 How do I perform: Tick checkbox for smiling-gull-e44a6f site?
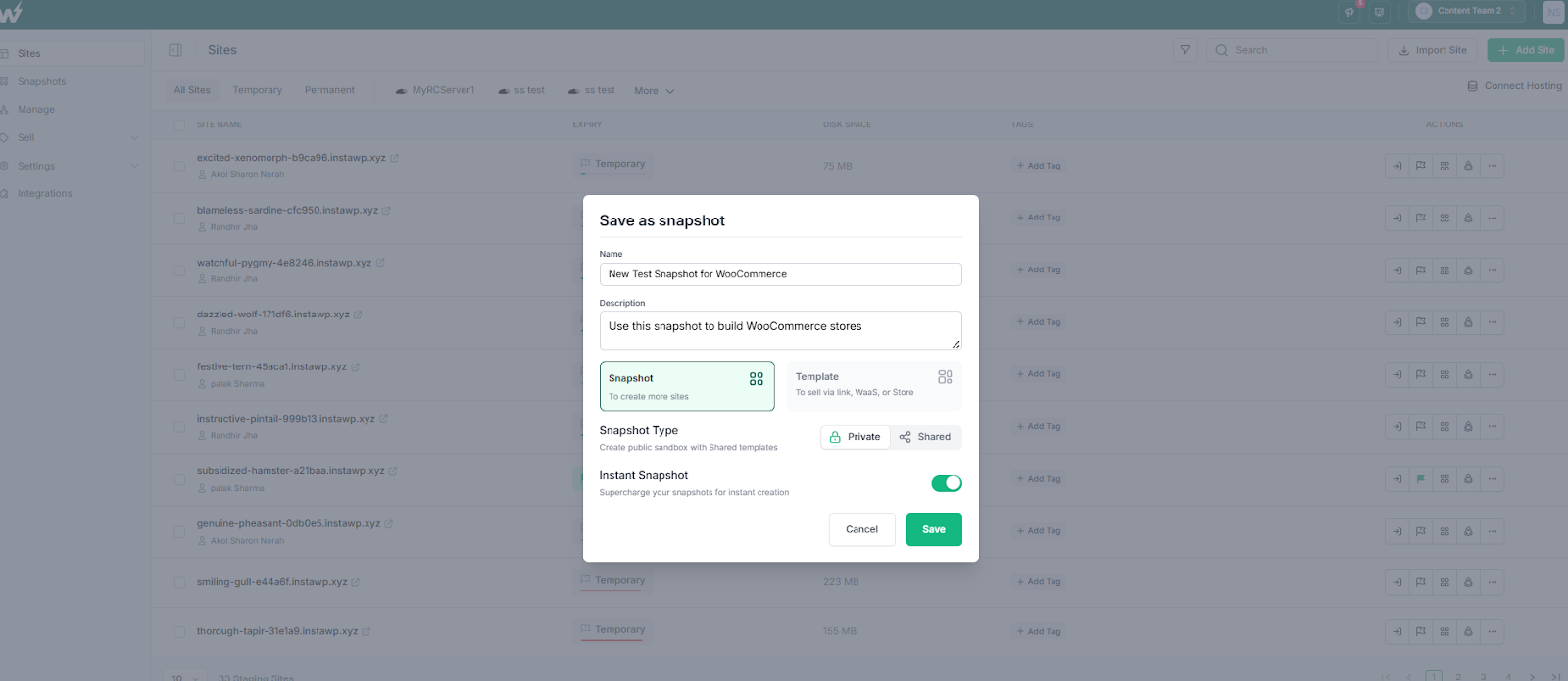(x=179, y=583)
